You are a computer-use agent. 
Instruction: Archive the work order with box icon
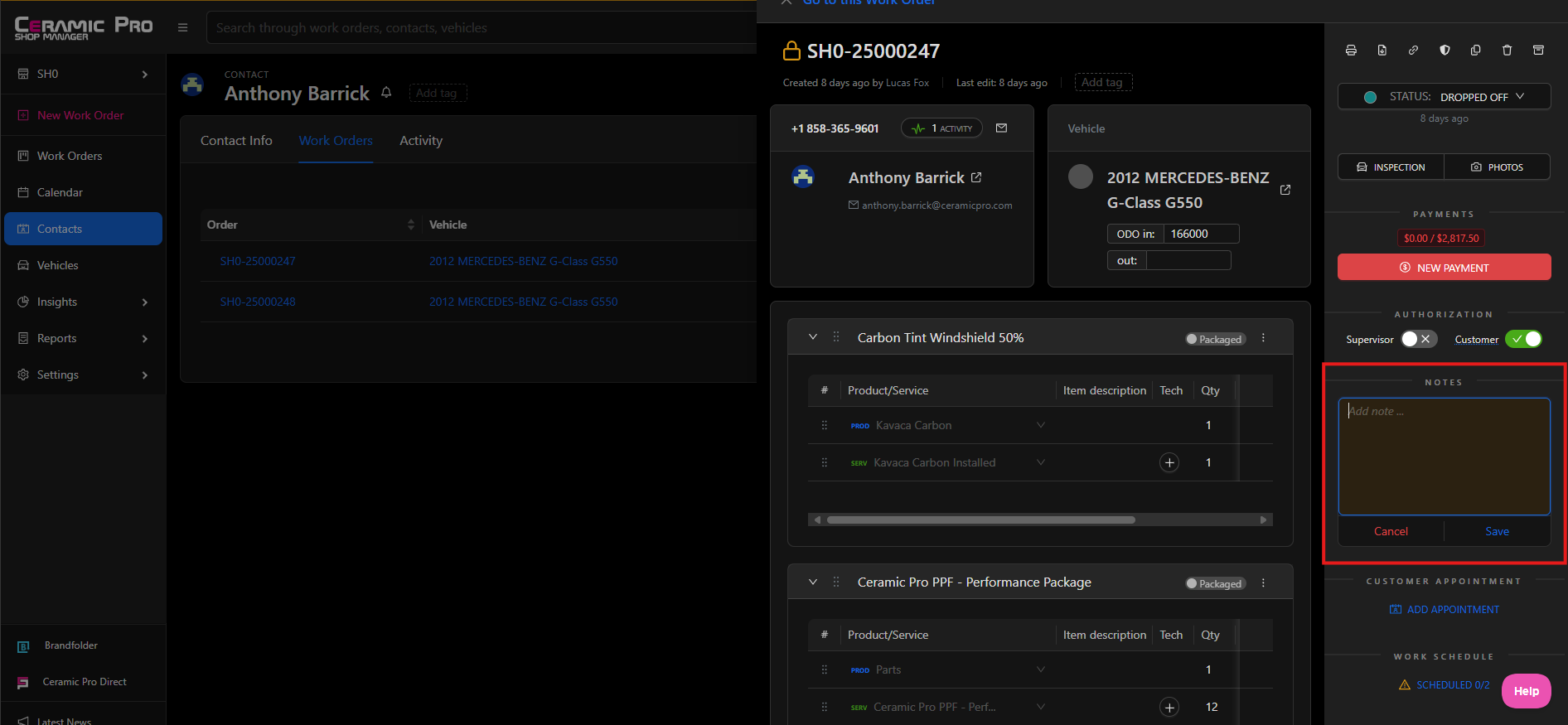(x=1538, y=51)
